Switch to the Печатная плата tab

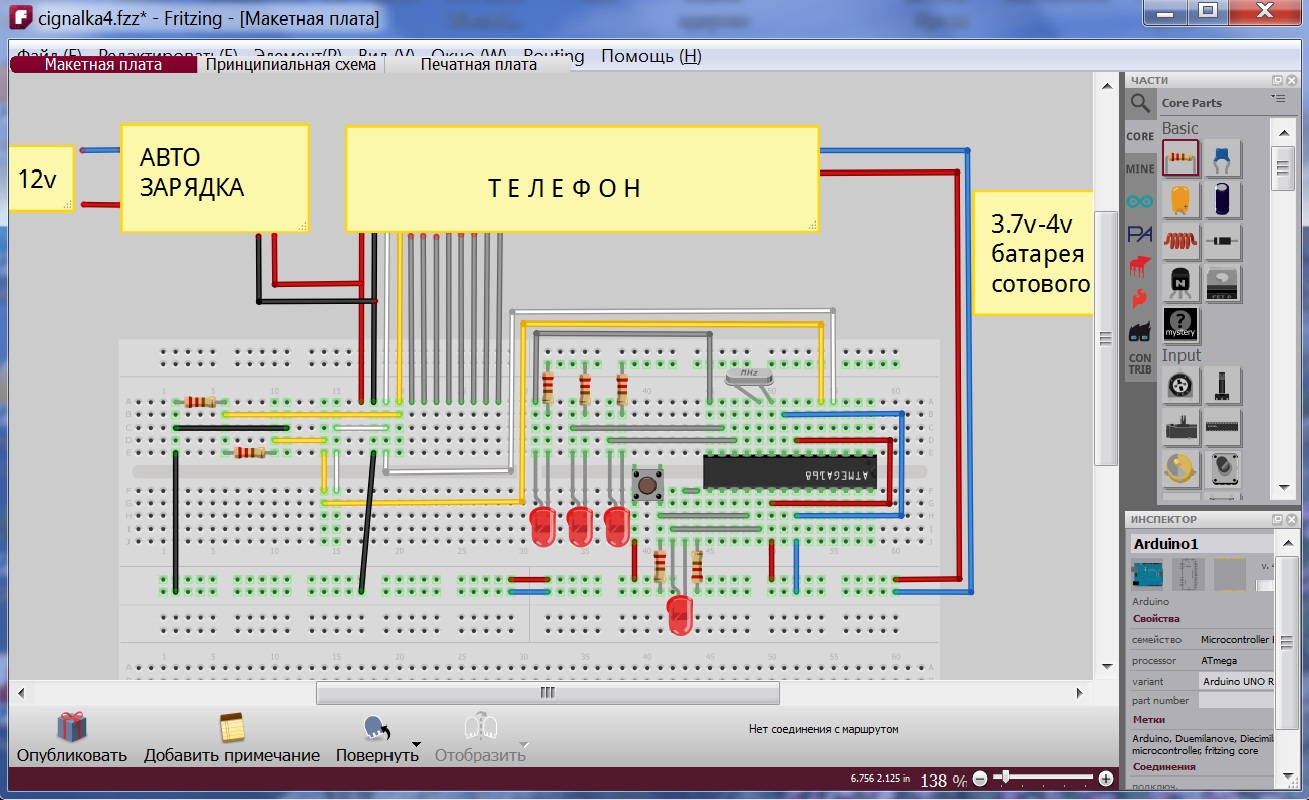tap(478, 65)
